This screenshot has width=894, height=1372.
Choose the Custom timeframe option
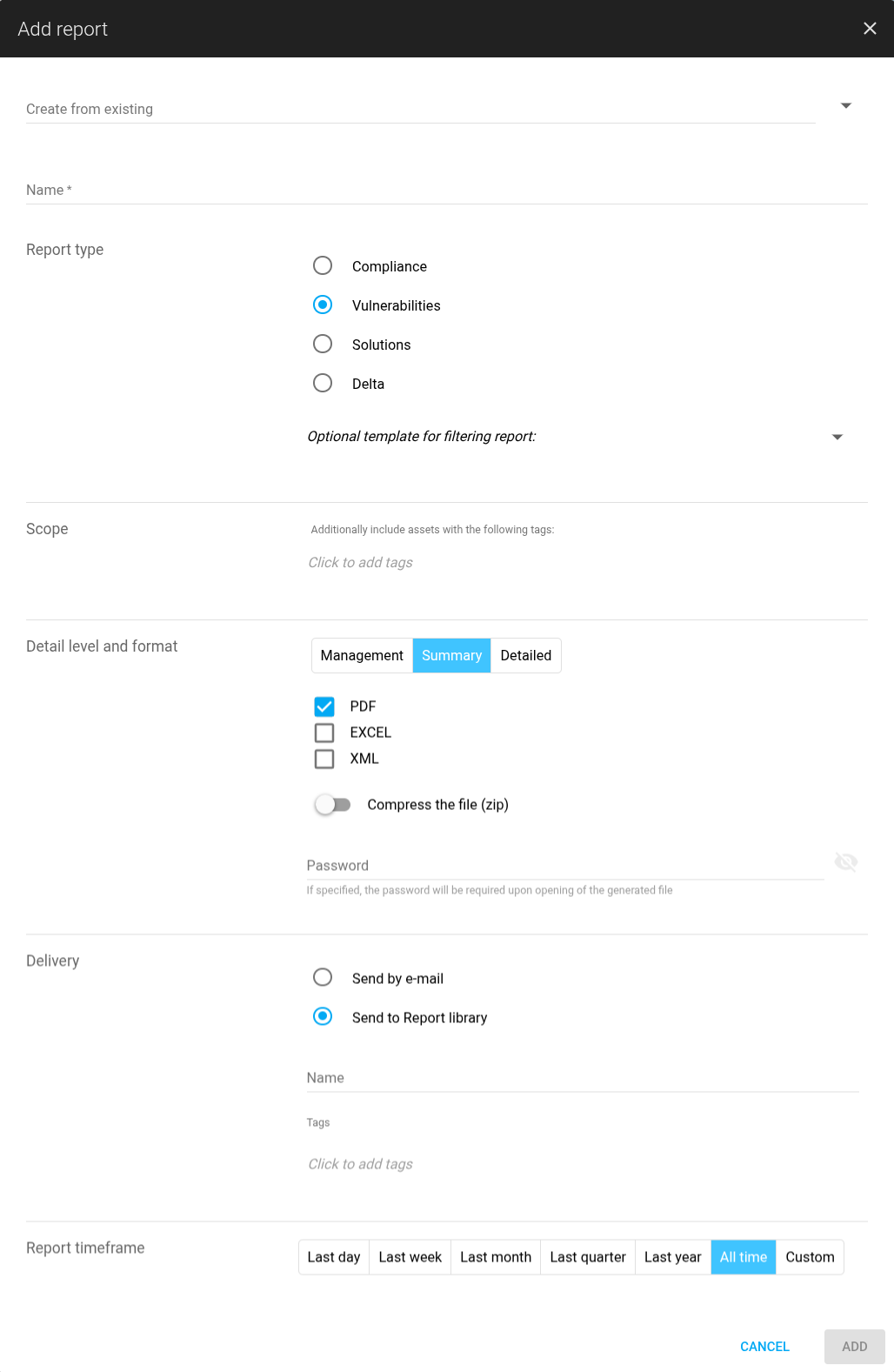pos(809,1257)
